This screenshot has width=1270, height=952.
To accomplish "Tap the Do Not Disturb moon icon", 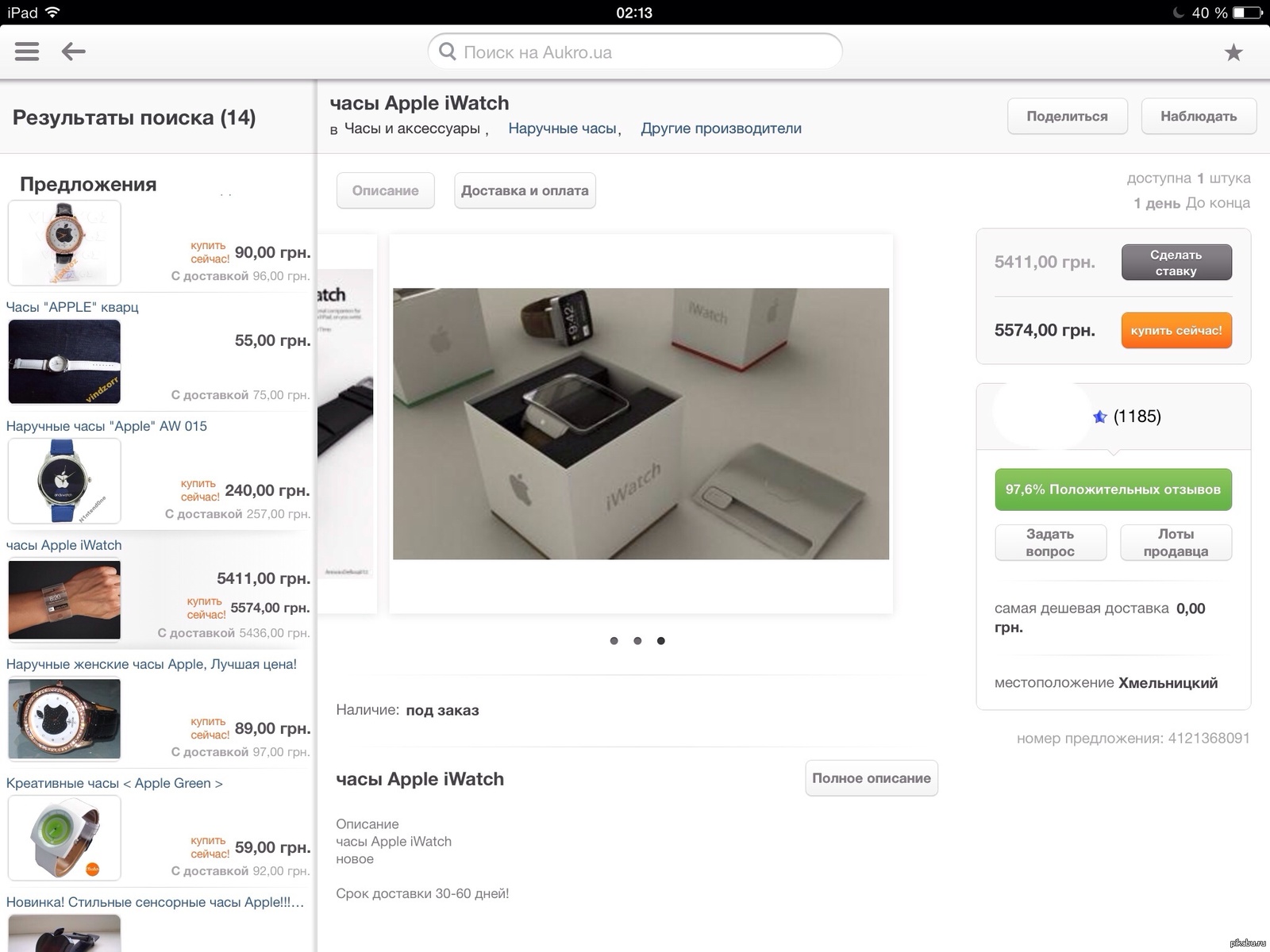I will pos(1179,12).
